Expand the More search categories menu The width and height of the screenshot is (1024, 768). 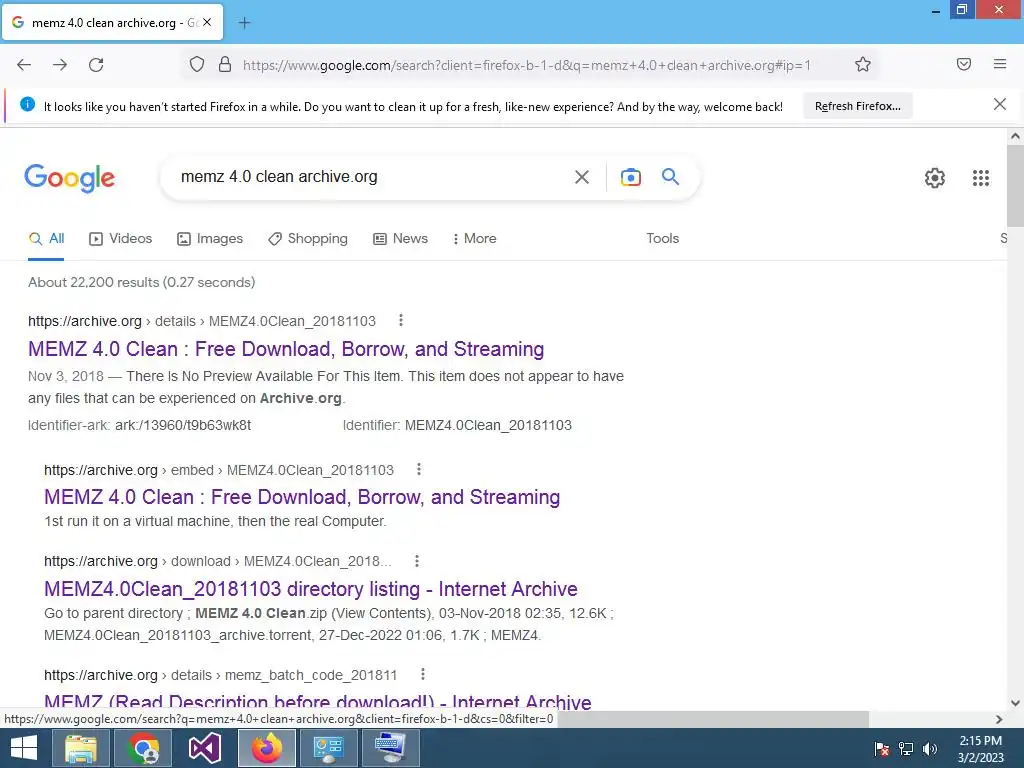pyautogui.click(x=475, y=239)
